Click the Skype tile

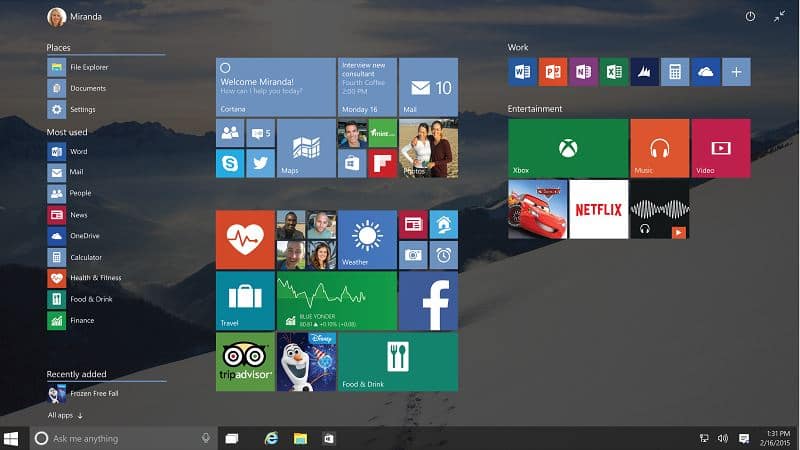(230, 163)
